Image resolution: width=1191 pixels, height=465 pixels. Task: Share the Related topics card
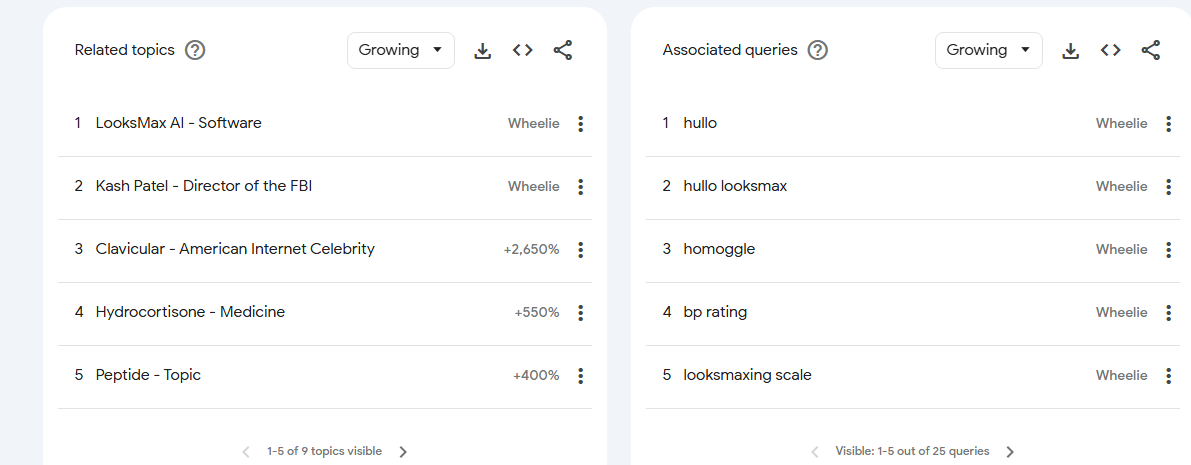pyautogui.click(x=563, y=50)
